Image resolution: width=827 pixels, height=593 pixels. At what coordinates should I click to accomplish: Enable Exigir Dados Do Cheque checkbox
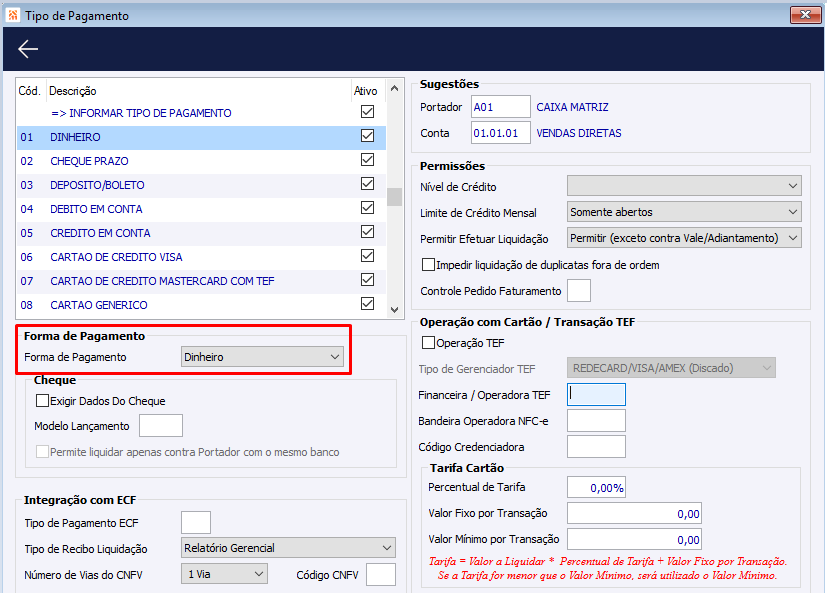[x=42, y=400]
